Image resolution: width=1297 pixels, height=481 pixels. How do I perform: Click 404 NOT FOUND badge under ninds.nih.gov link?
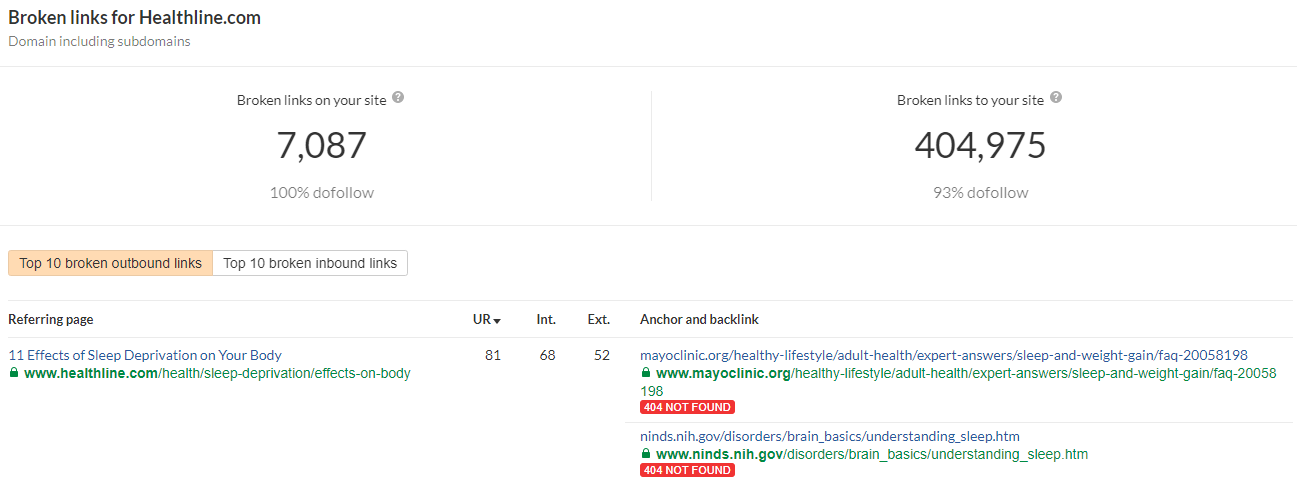(687, 470)
